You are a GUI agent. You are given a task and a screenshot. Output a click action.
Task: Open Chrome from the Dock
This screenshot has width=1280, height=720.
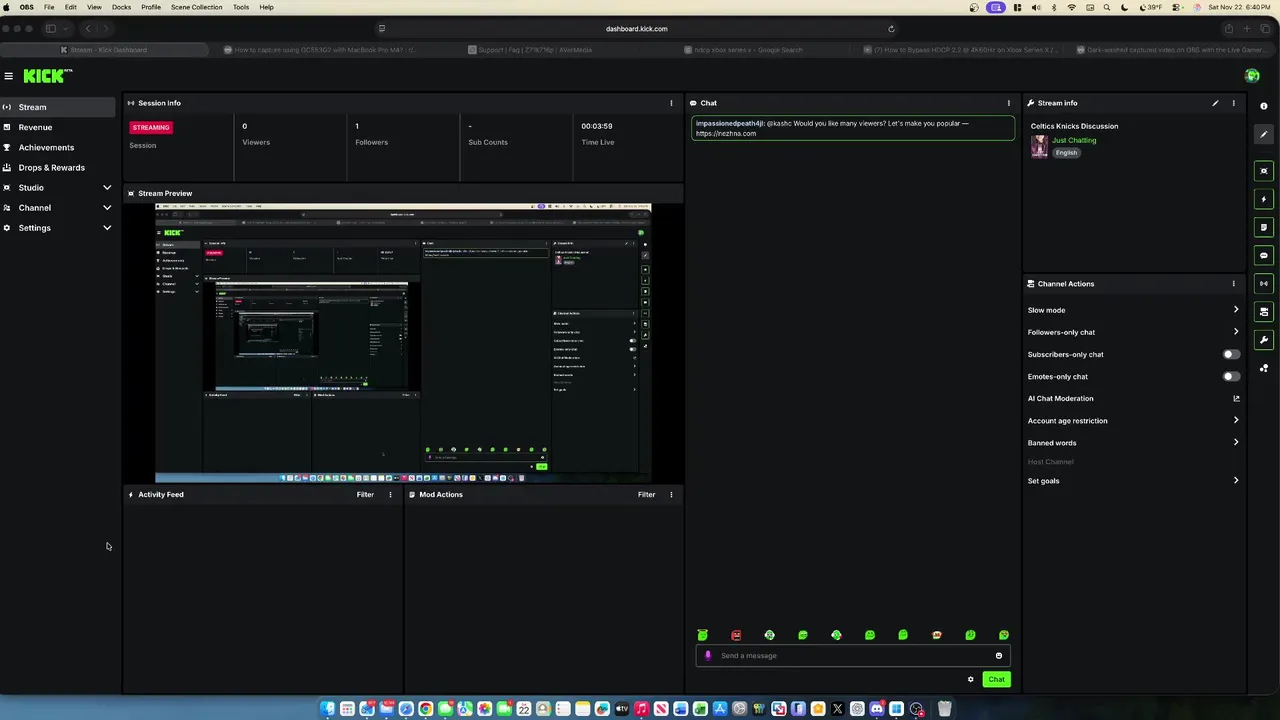[425, 709]
